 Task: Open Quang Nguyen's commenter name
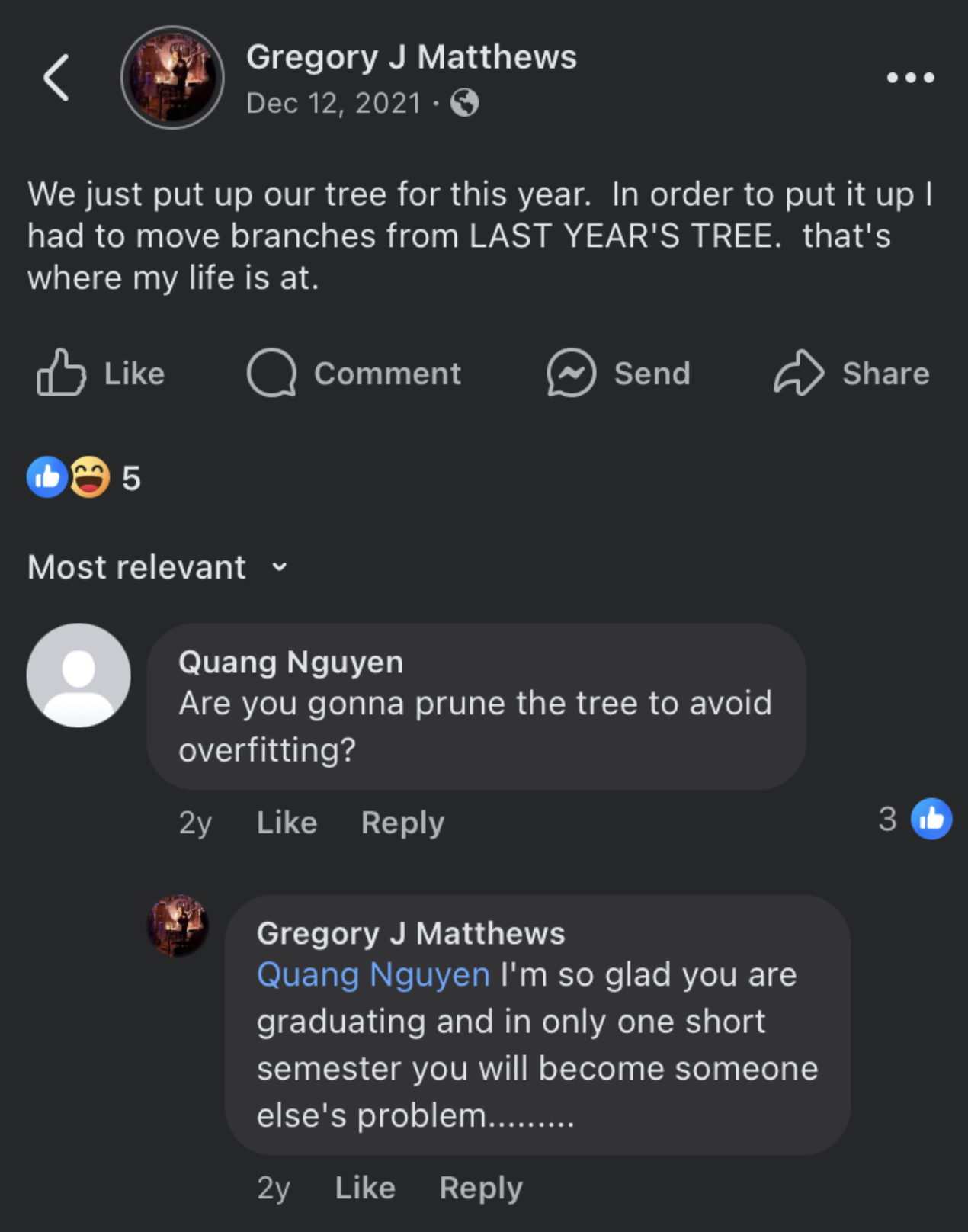click(290, 662)
